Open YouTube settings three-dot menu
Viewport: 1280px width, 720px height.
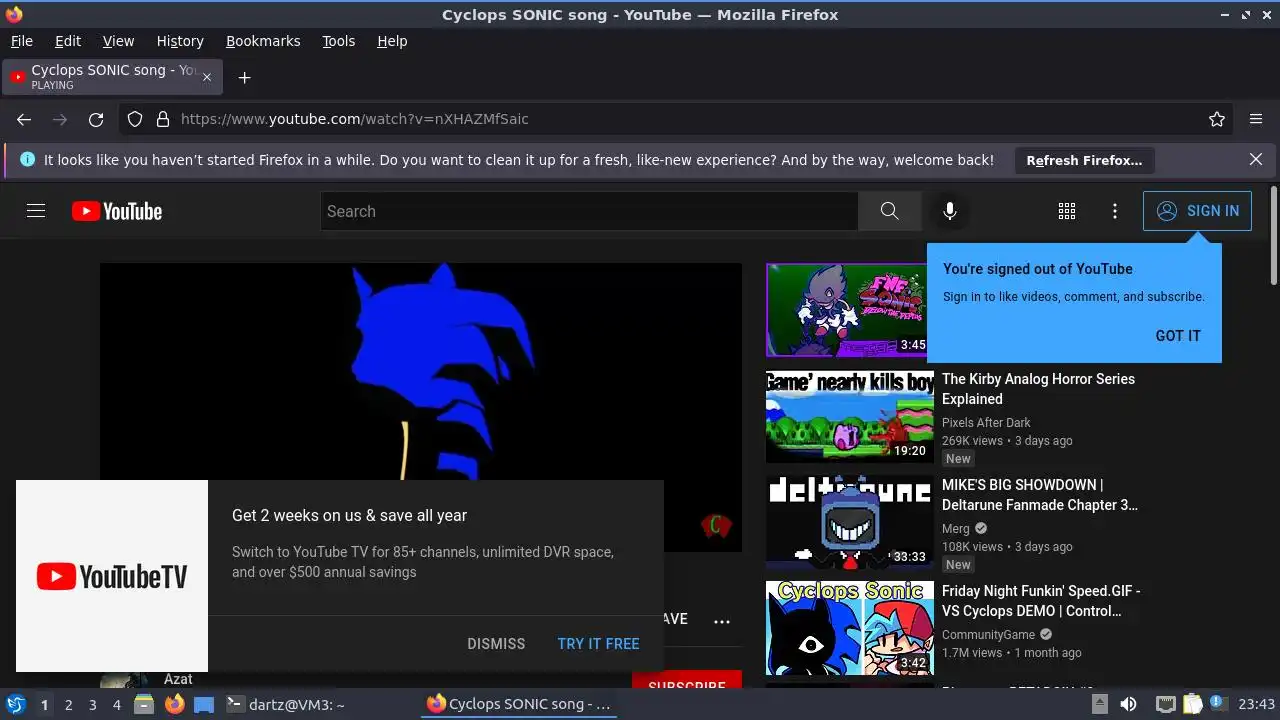pos(1115,211)
